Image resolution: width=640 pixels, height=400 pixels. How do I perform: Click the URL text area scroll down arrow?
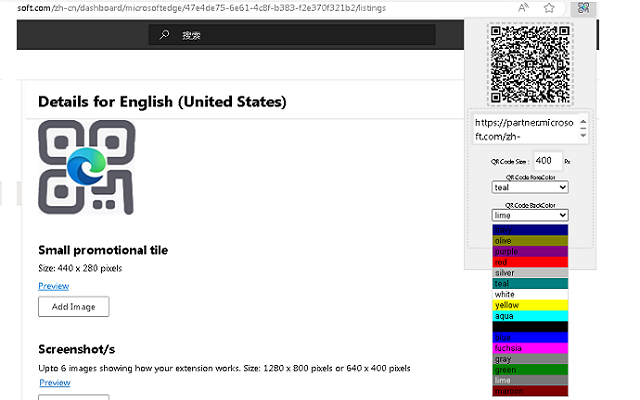(x=583, y=136)
